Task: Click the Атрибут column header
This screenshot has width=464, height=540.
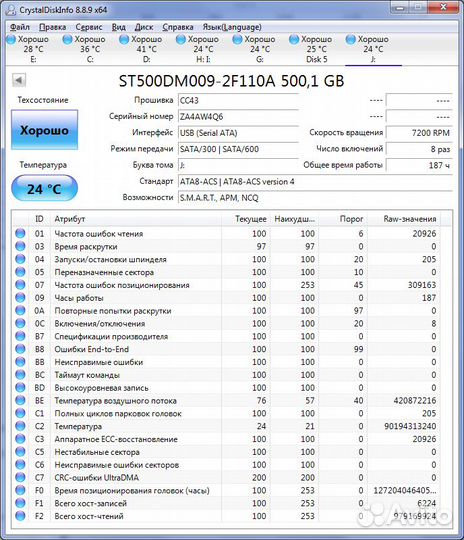Action: coord(136,219)
